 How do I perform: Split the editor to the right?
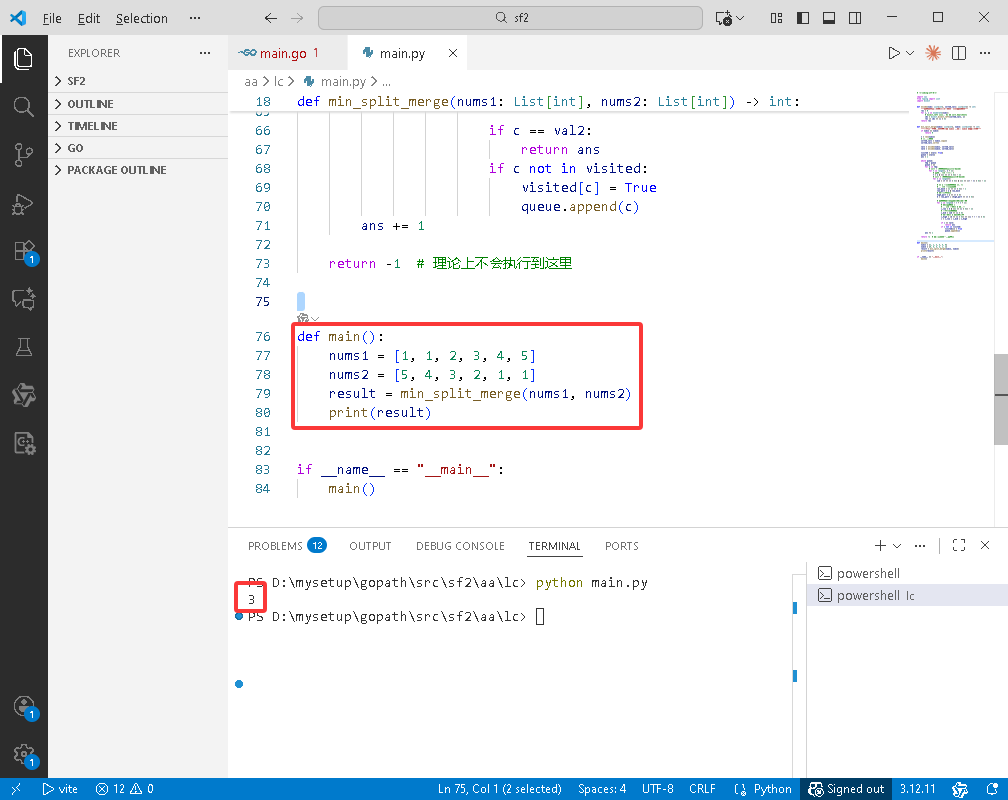(958, 53)
